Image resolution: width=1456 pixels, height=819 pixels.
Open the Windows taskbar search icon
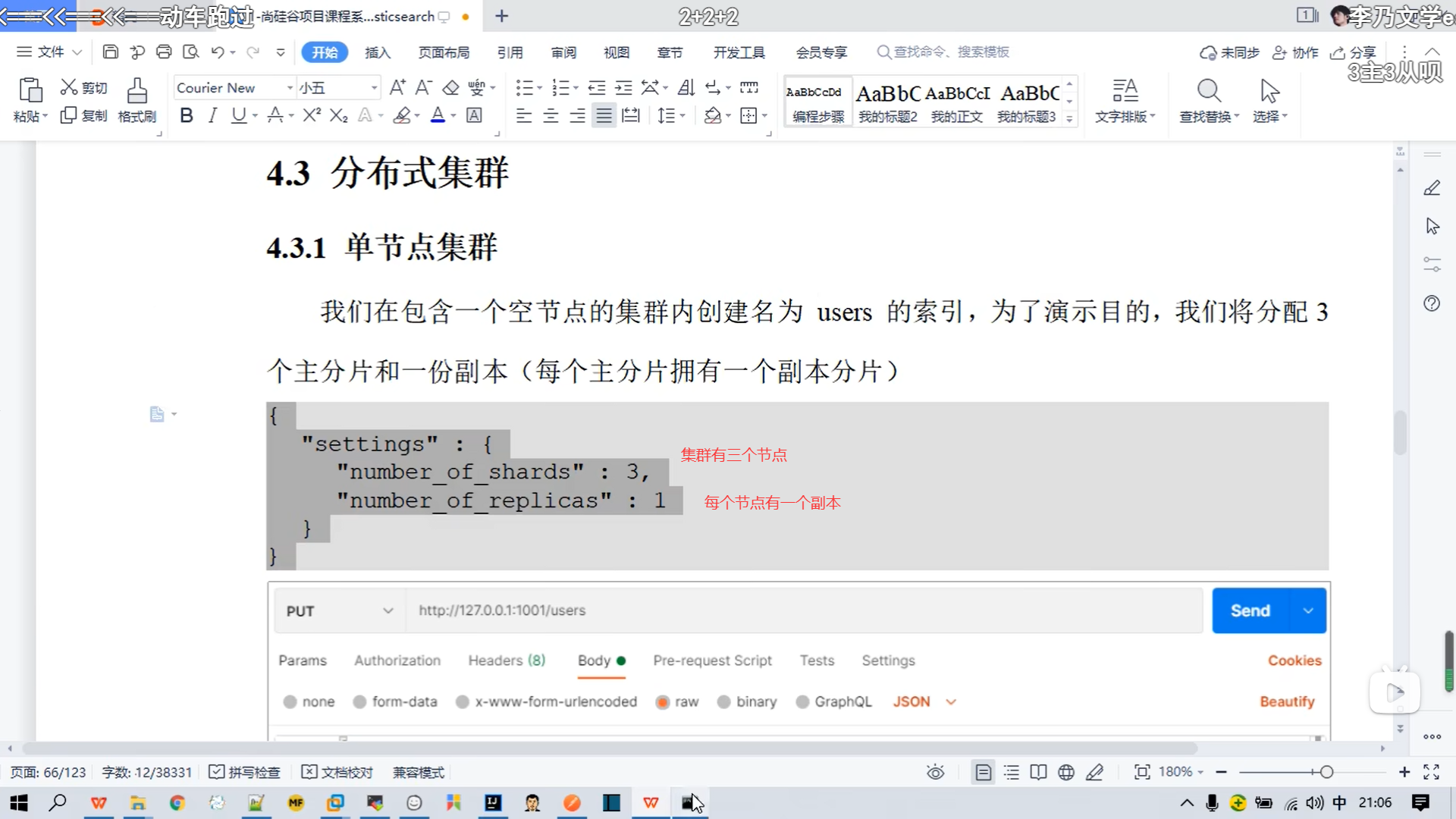[x=58, y=802]
